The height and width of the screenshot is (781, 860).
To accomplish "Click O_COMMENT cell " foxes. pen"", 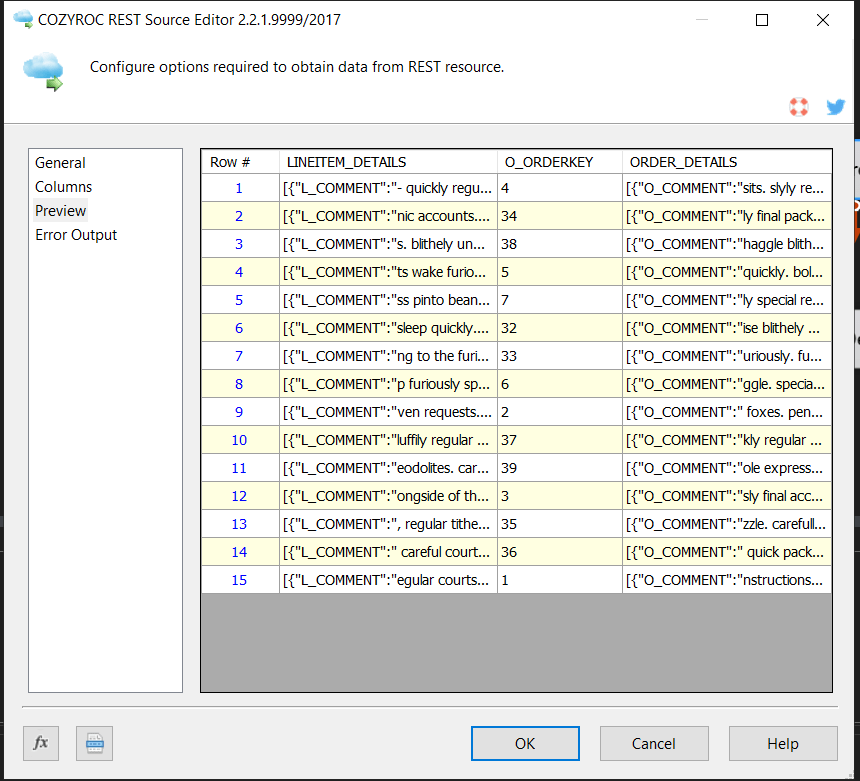I will [727, 412].
